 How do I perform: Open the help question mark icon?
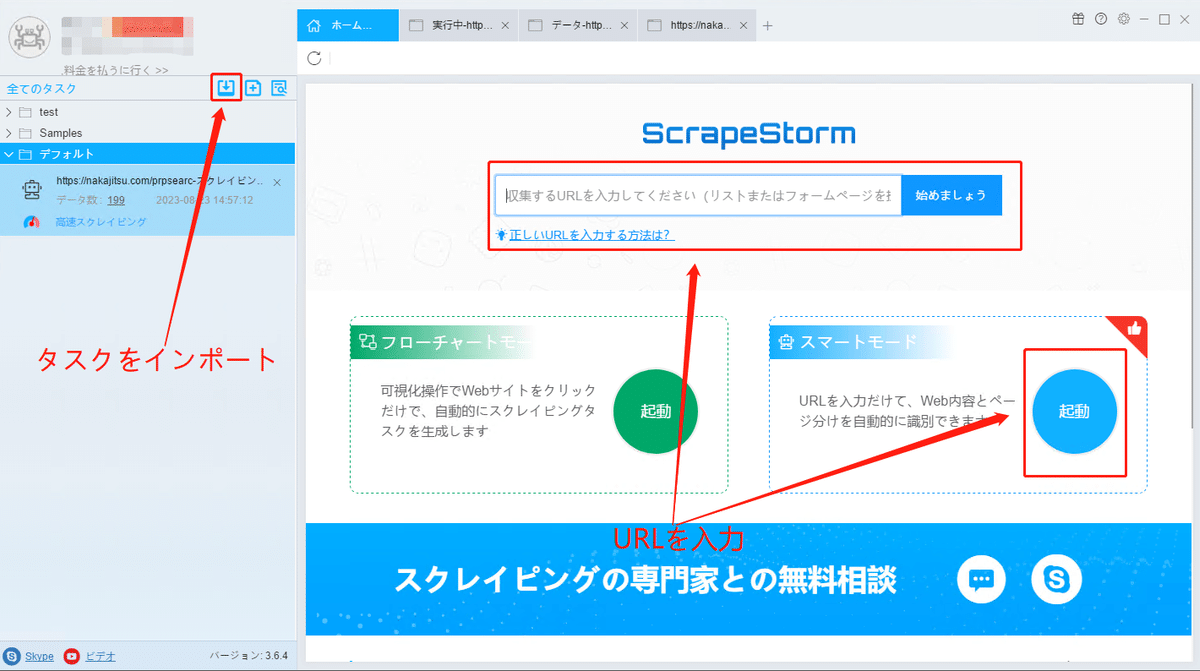1101,19
